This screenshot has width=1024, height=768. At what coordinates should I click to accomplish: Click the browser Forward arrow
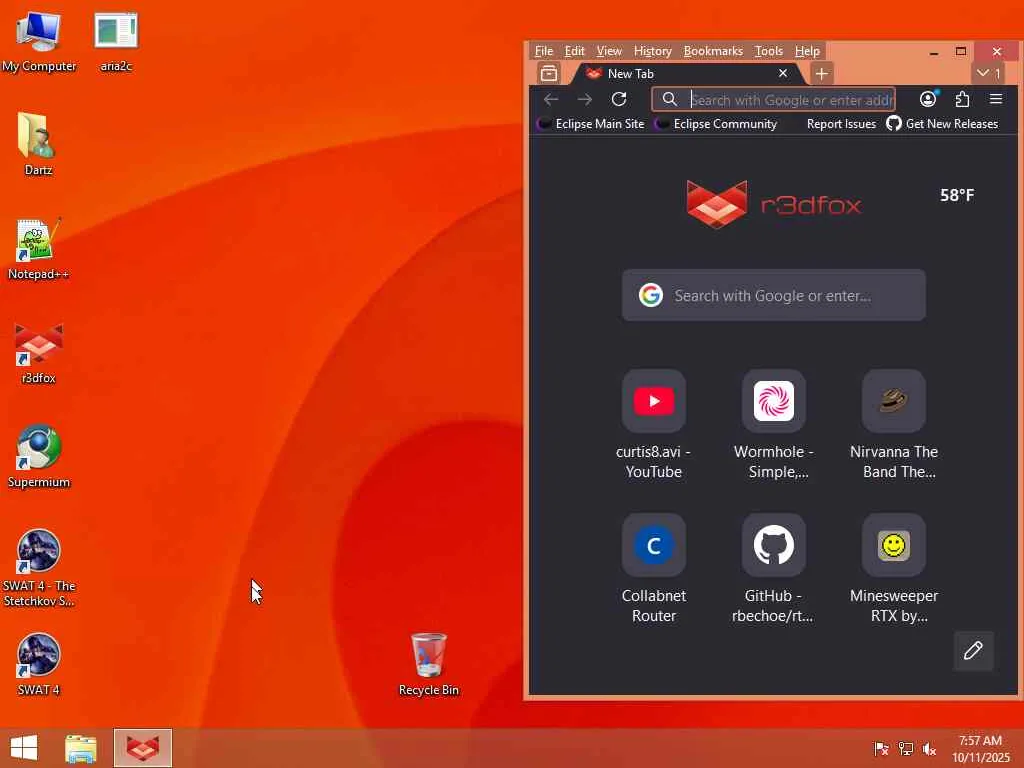pos(584,99)
